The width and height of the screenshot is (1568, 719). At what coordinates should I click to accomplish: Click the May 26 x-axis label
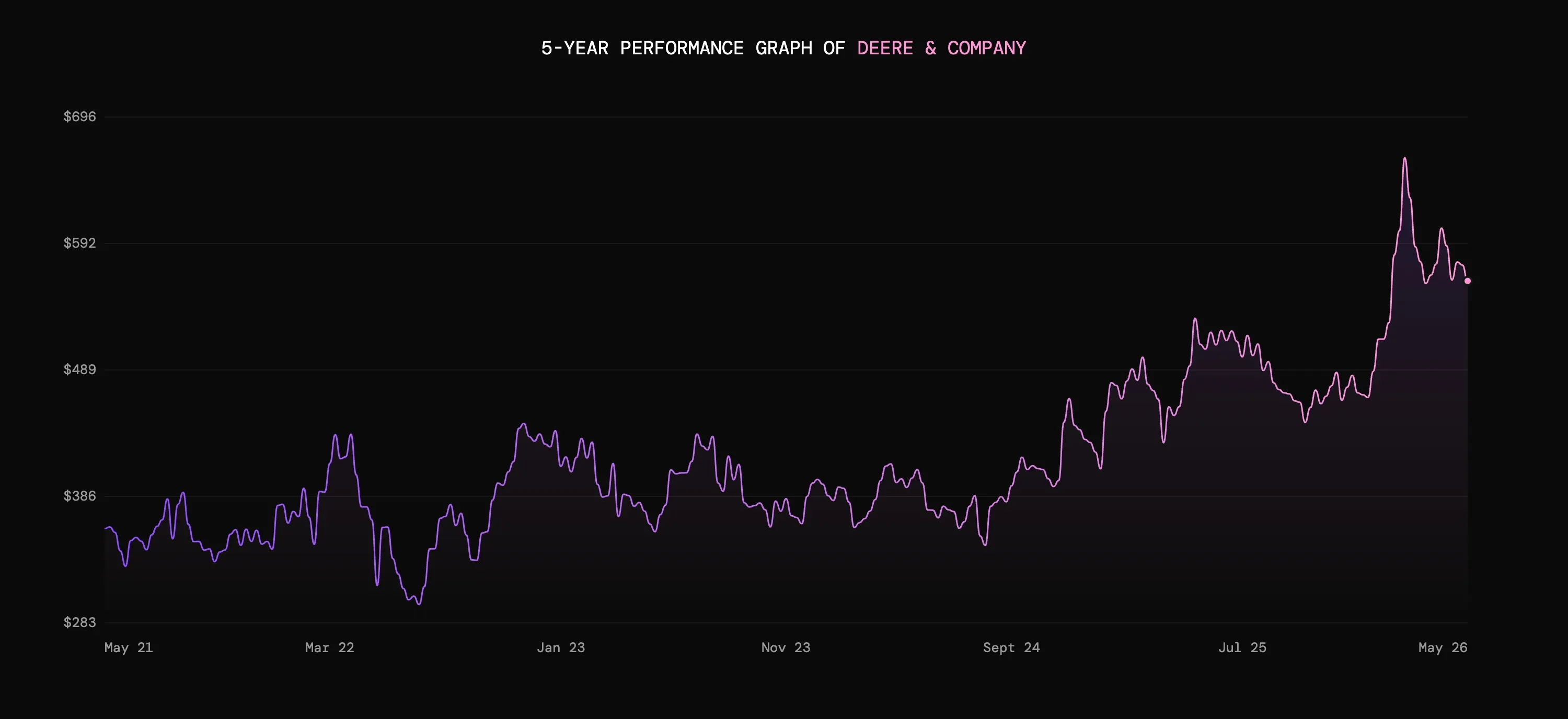click(x=1443, y=648)
